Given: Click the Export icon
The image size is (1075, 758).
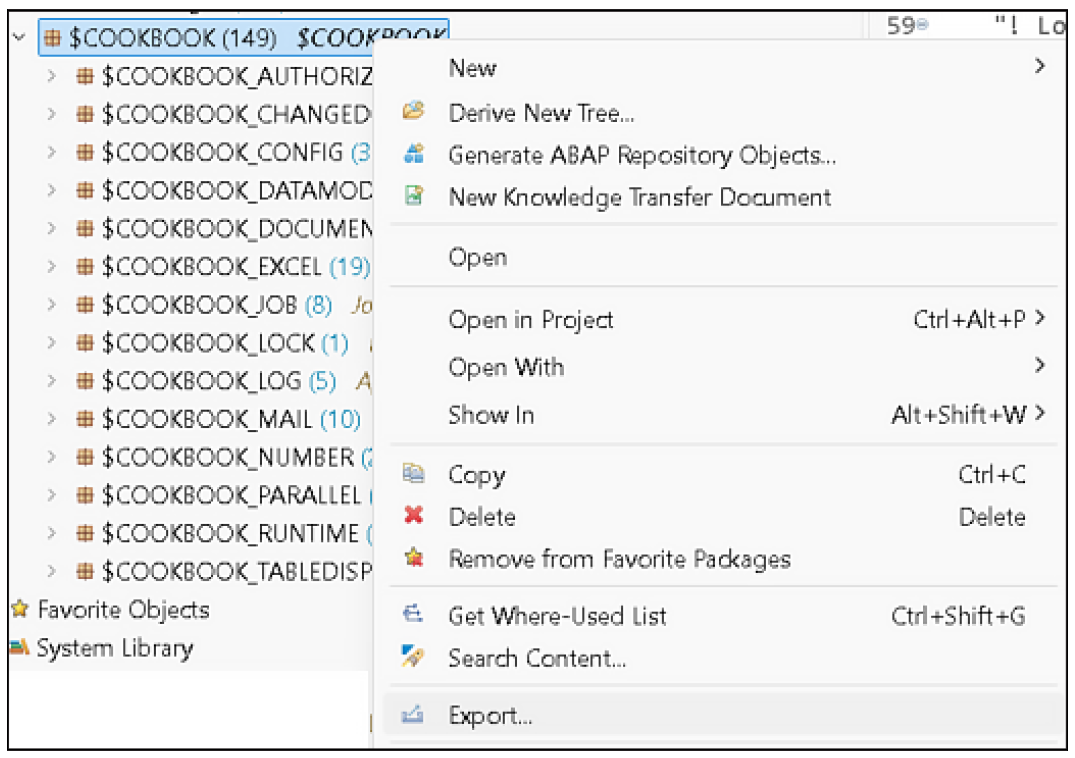Looking at the screenshot, I should (x=413, y=715).
